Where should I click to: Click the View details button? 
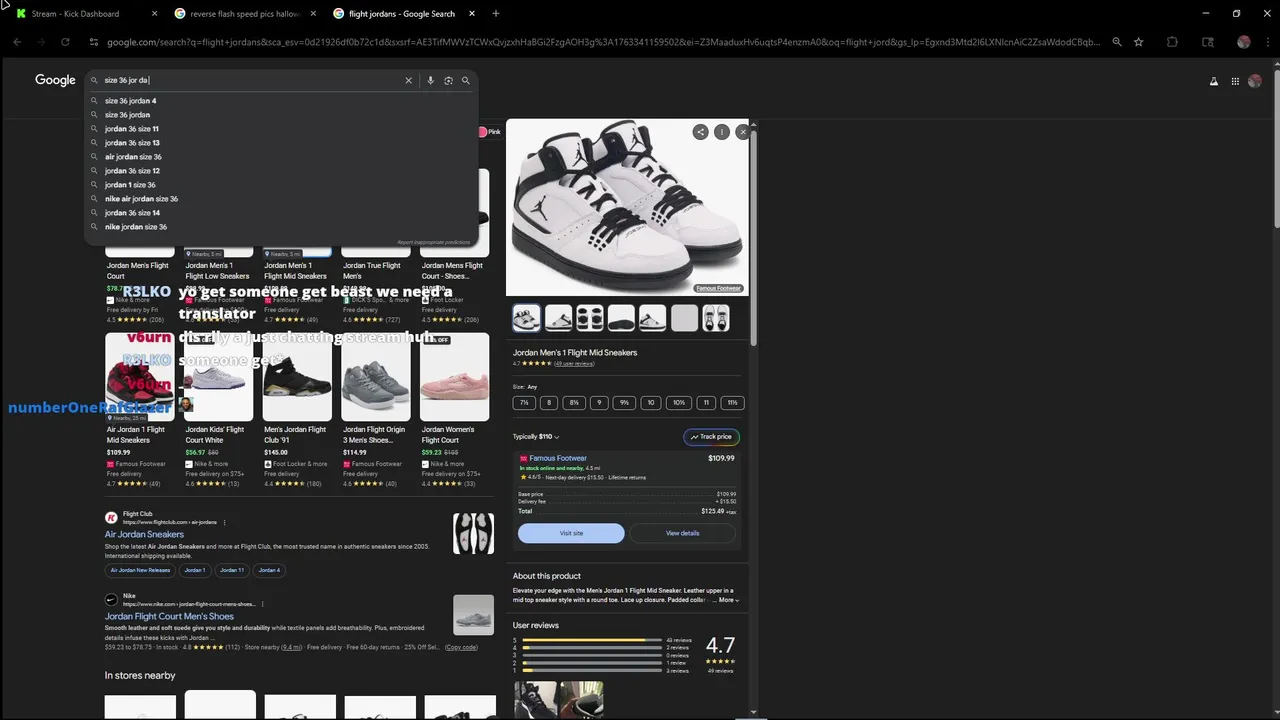[x=683, y=533]
